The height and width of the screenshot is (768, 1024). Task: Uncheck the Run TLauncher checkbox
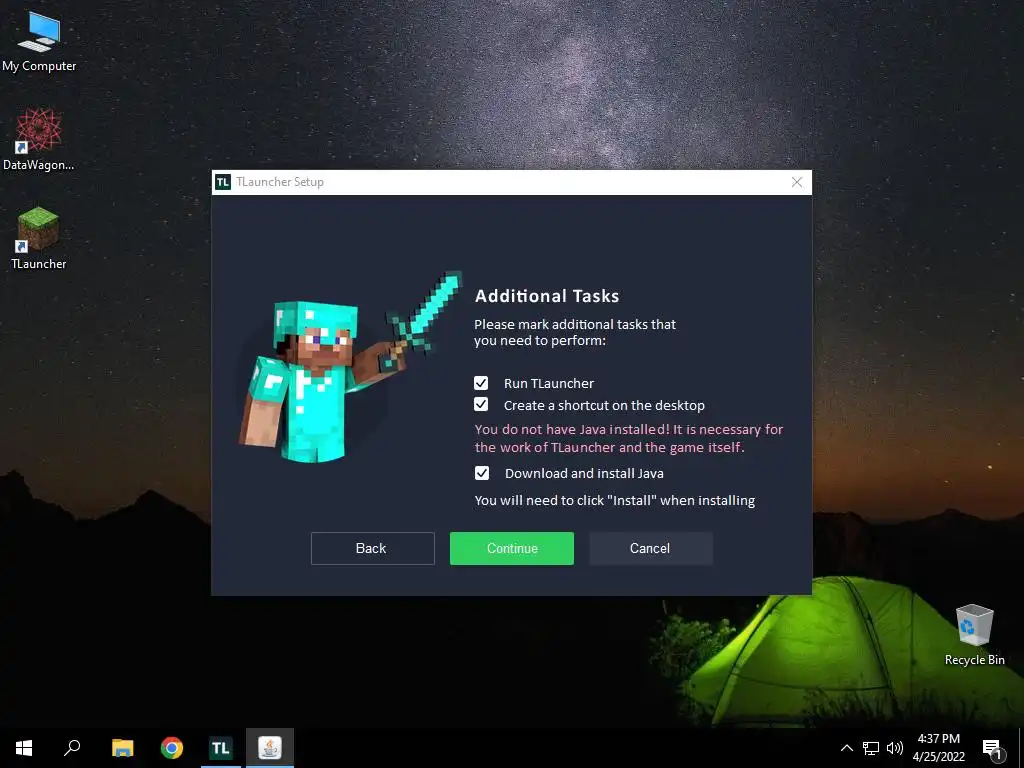point(481,383)
